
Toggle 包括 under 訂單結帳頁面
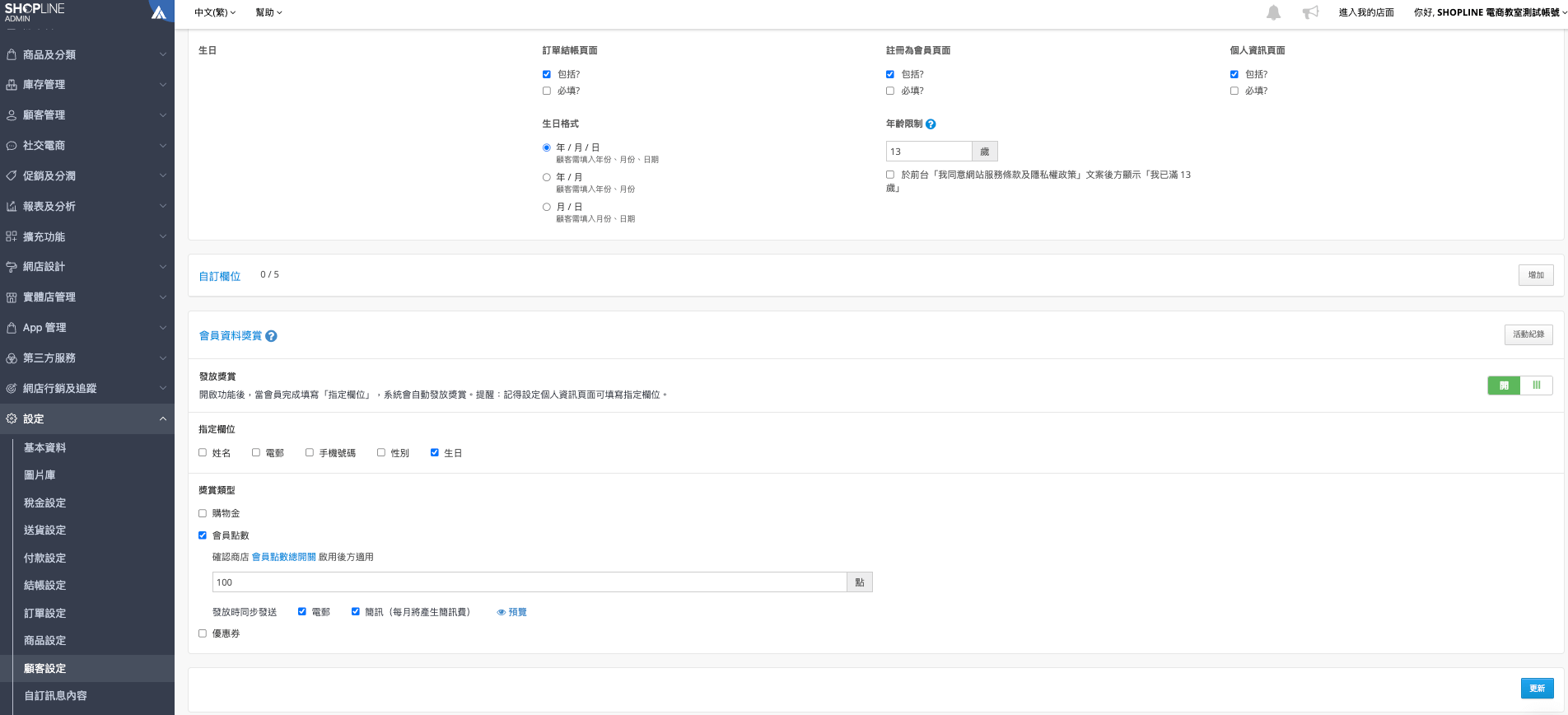(x=547, y=74)
